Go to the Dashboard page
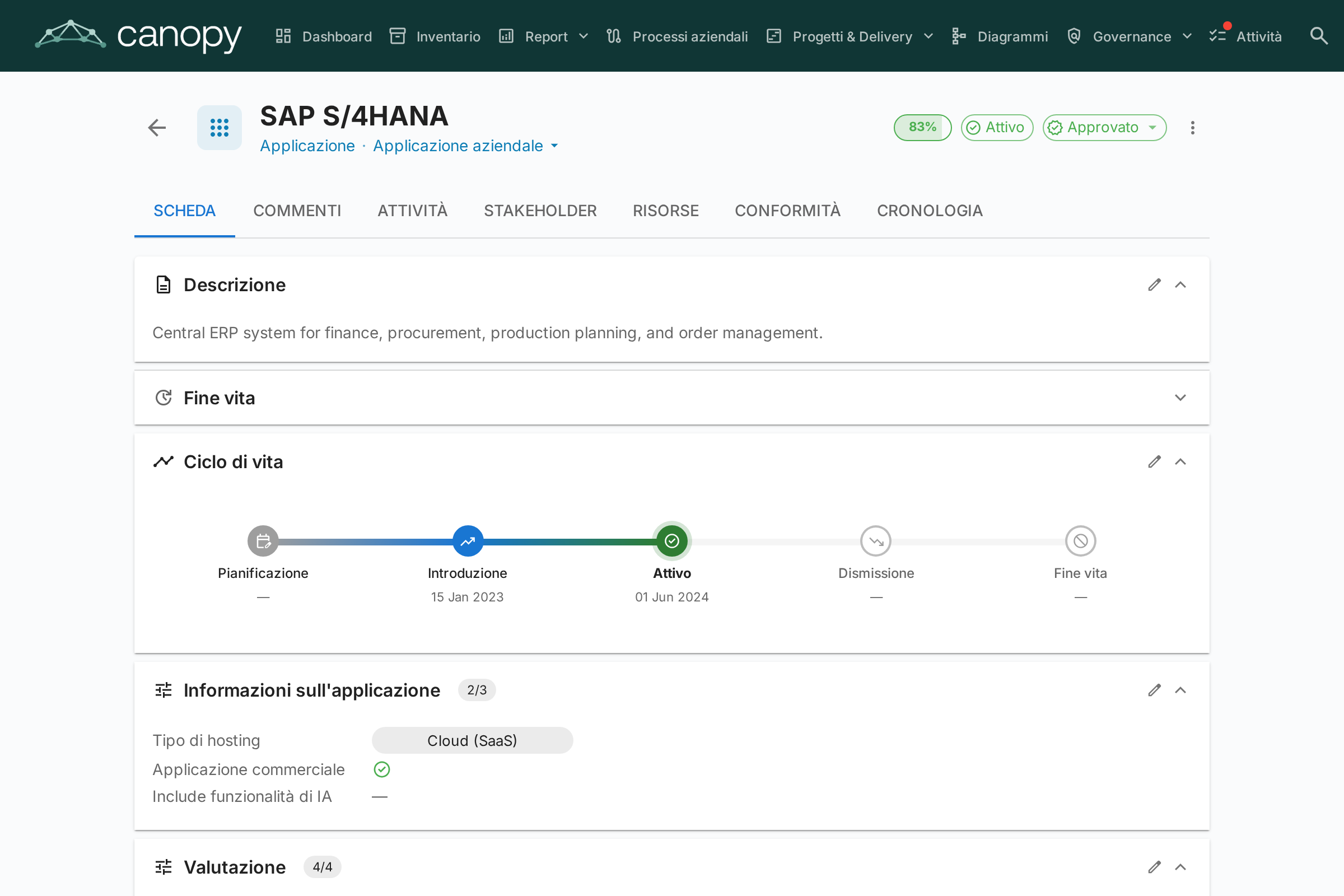 324,36
